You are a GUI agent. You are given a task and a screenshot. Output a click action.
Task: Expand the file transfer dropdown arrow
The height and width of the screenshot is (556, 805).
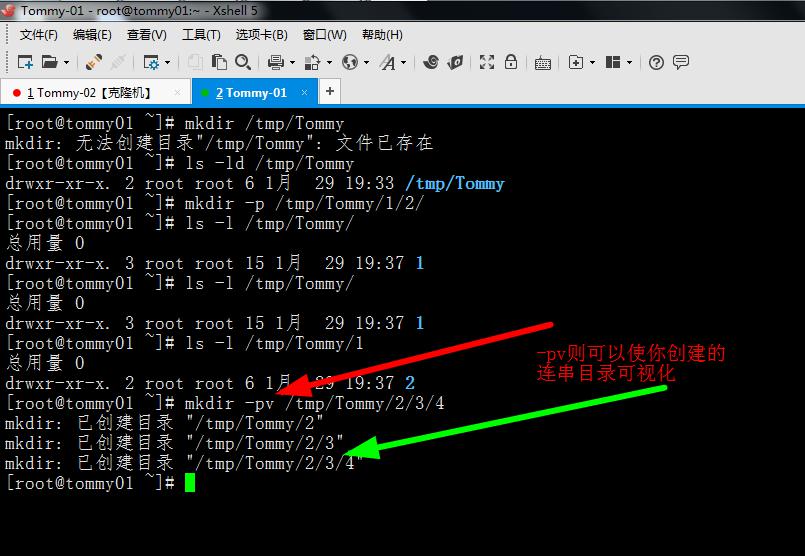[329, 63]
